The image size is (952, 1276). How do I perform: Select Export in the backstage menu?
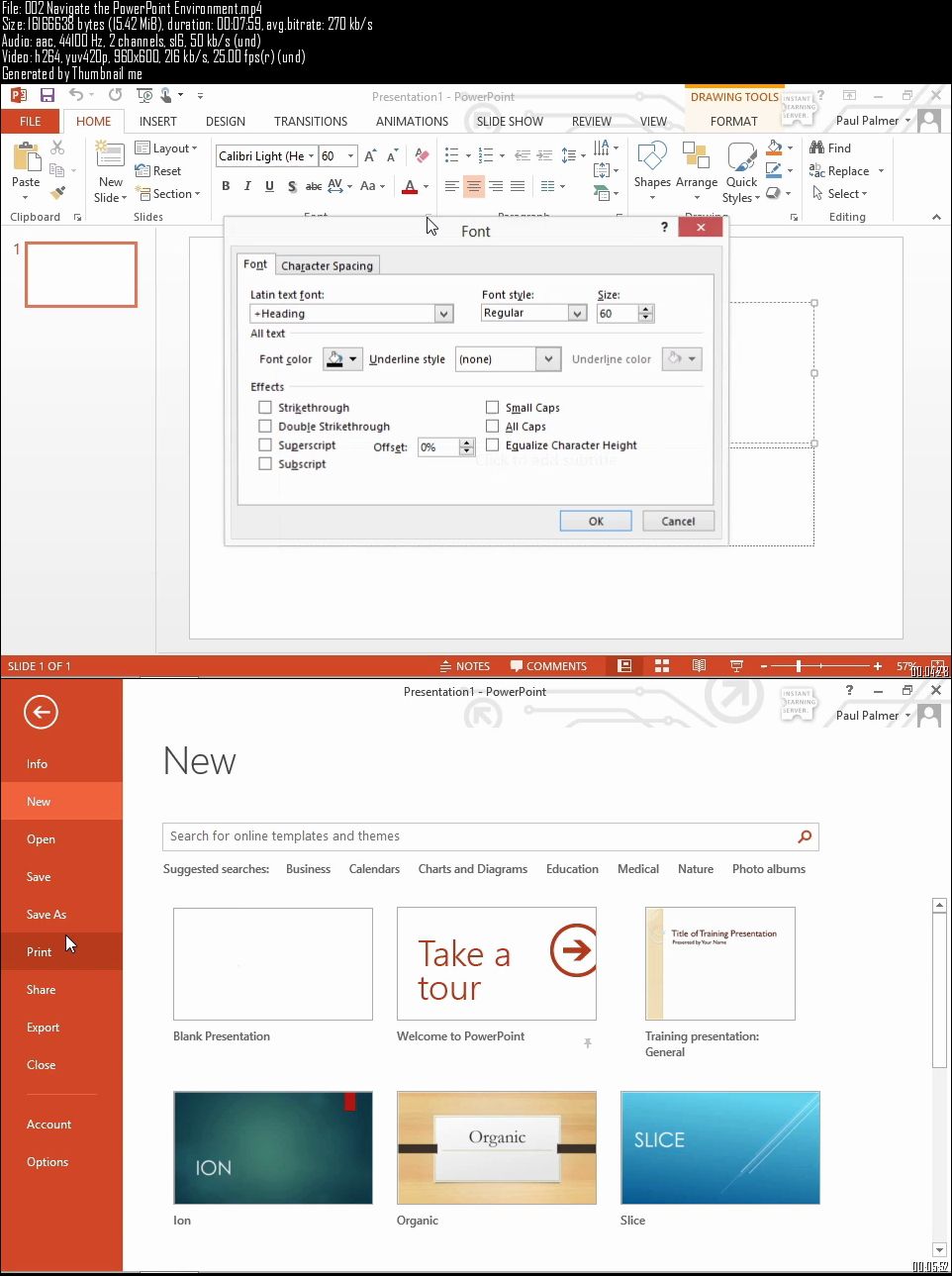61,1027
